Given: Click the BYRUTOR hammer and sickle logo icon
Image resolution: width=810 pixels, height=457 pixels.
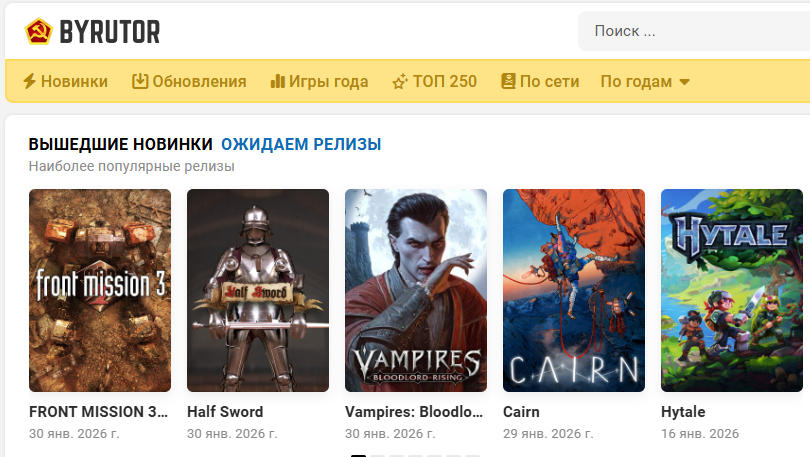Looking at the screenshot, I should tap(39, 31).
